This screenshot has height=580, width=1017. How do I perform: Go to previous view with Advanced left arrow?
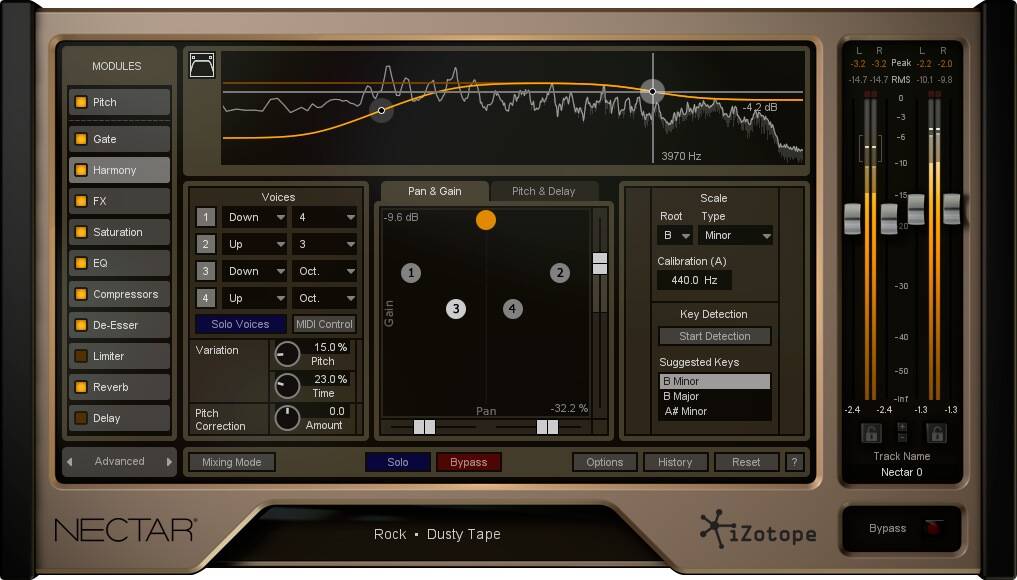coord(70,462)
